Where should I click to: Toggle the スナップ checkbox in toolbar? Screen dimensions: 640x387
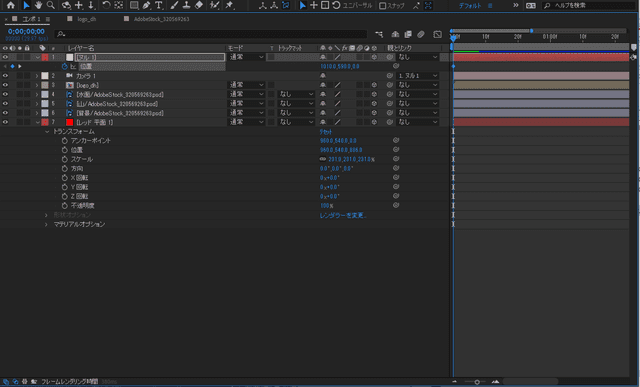pos(383,6)
